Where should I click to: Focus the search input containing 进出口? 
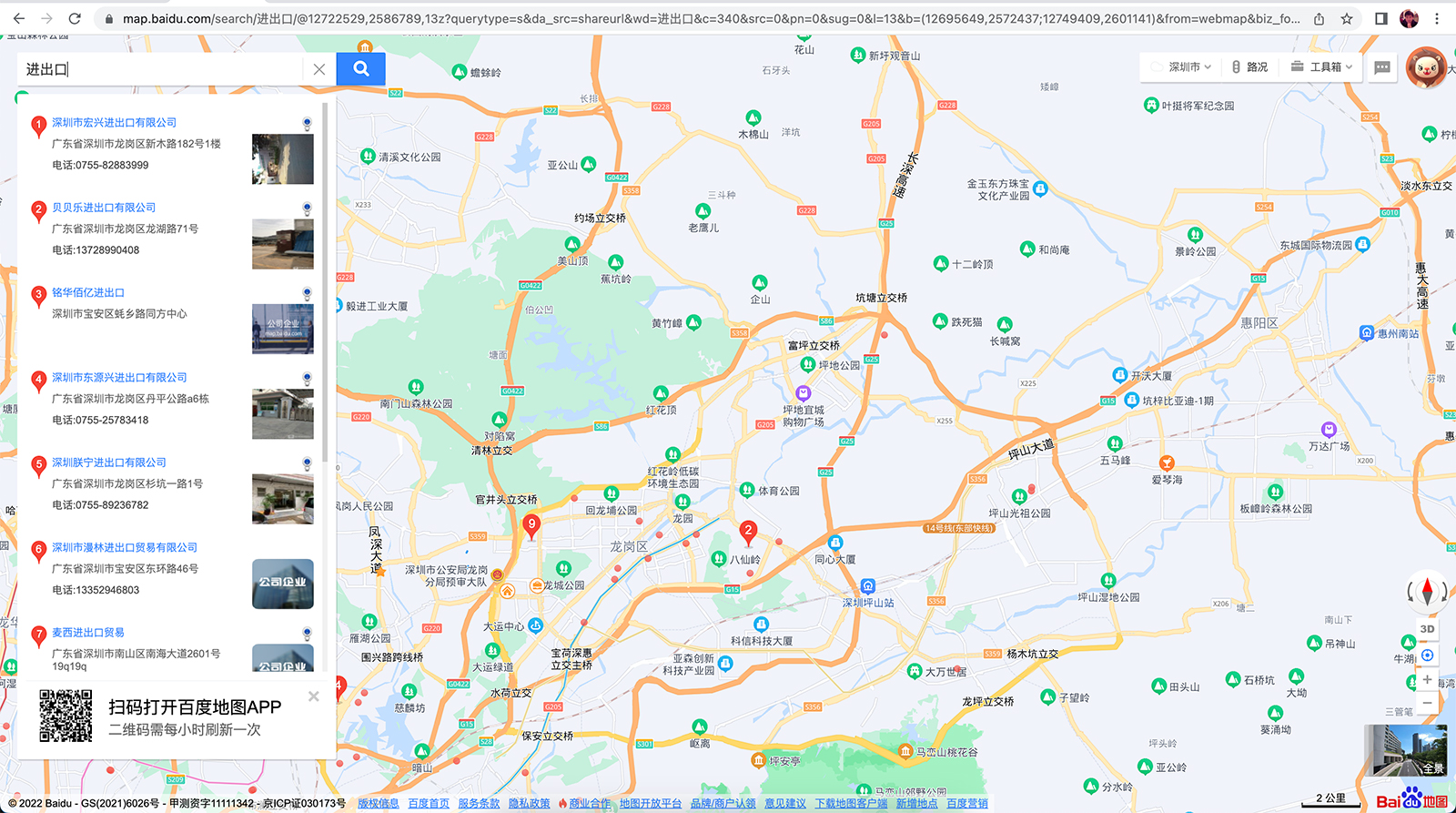tap(159, 69)
